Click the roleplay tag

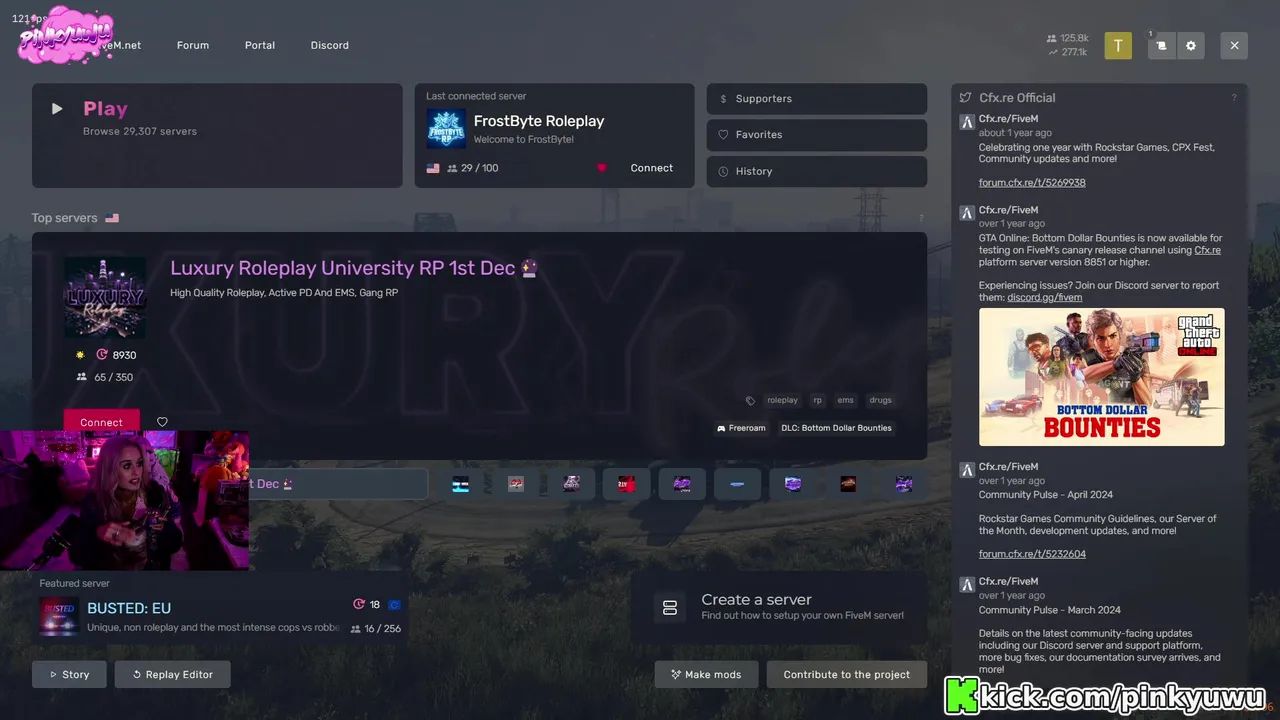[783, 400]
